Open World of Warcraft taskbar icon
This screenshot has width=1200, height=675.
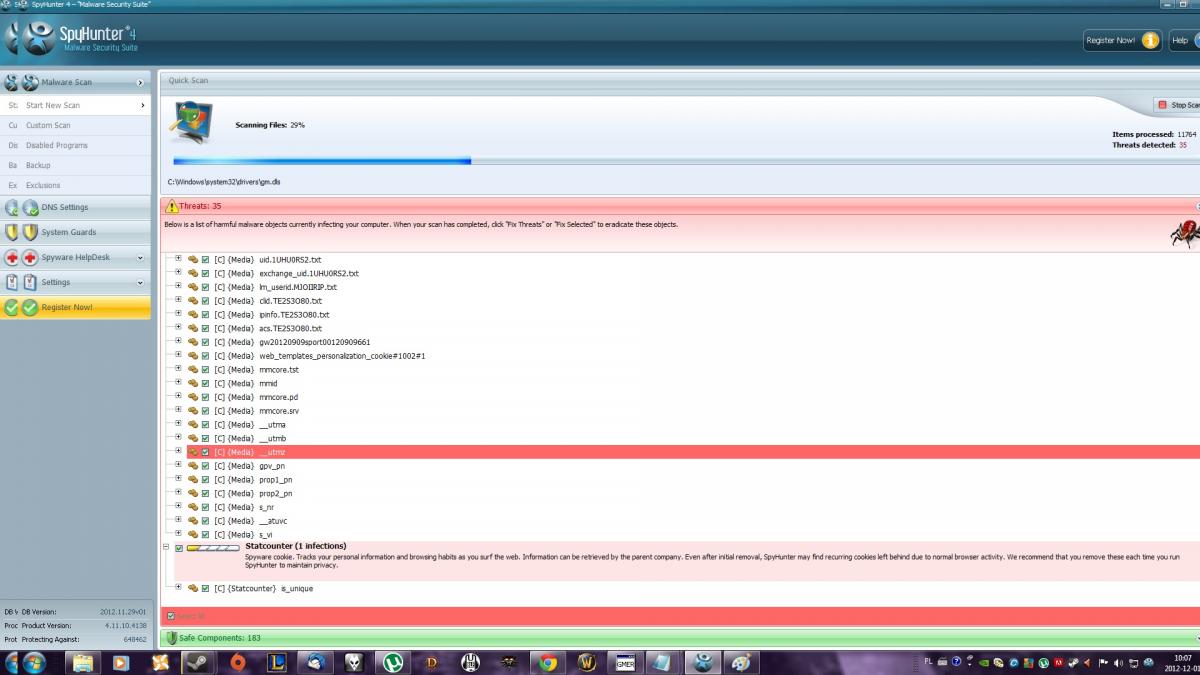[586, 661]
